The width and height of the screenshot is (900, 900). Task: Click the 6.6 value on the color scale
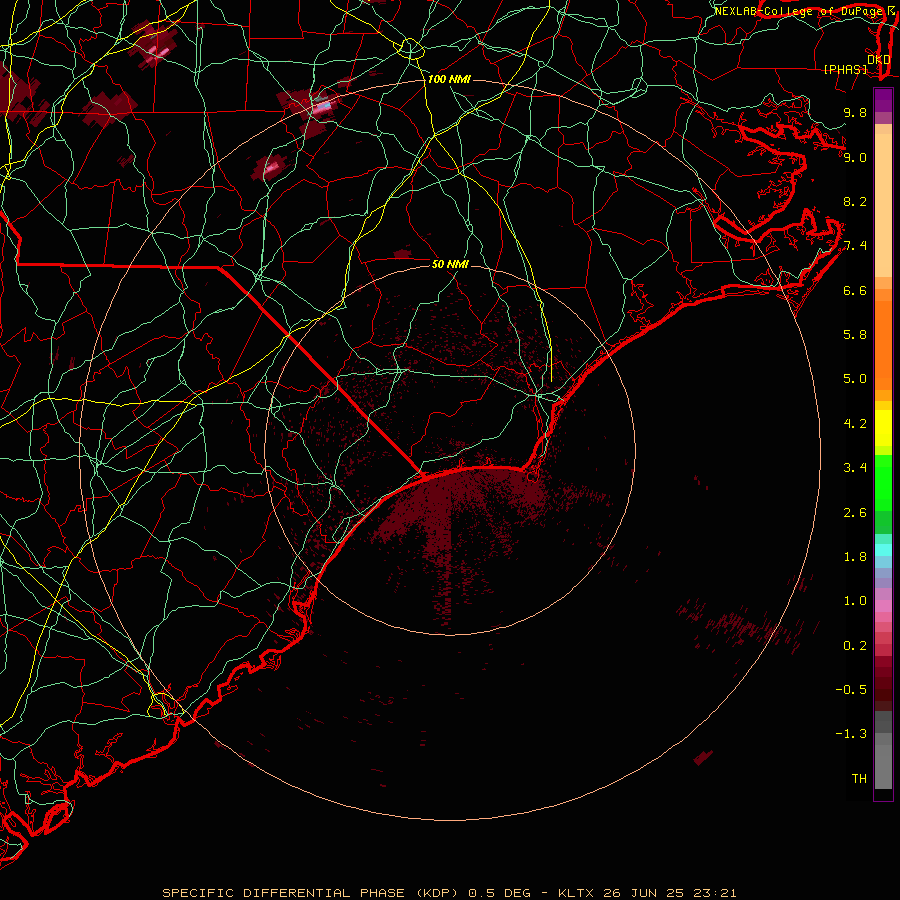[855, 290]
